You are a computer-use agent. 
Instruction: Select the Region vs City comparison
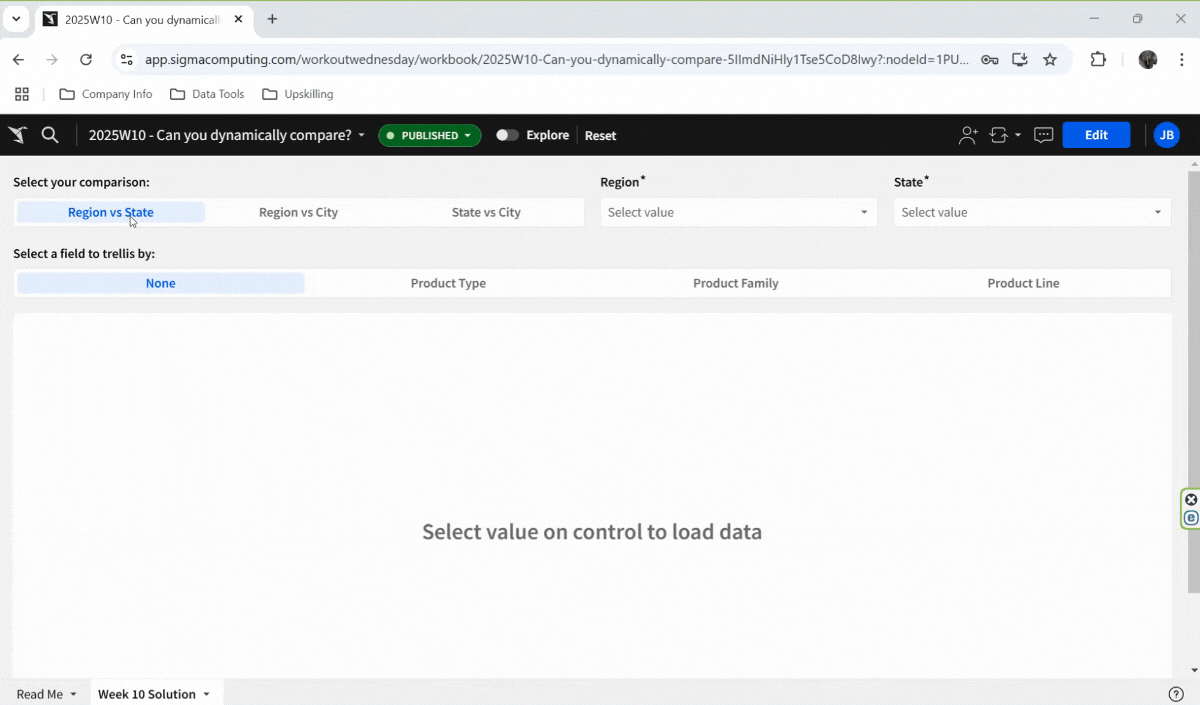click(x=298, y=212)
